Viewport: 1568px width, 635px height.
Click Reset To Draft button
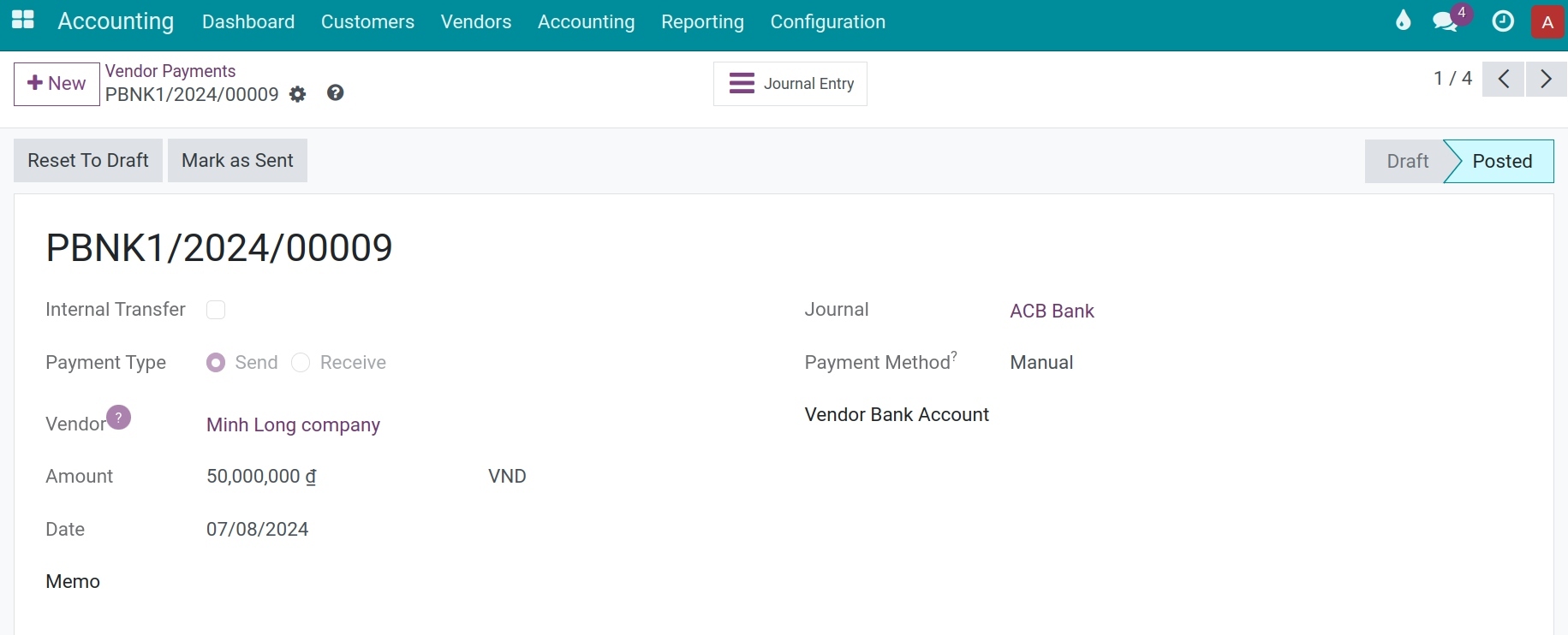[x=88, y=161]
